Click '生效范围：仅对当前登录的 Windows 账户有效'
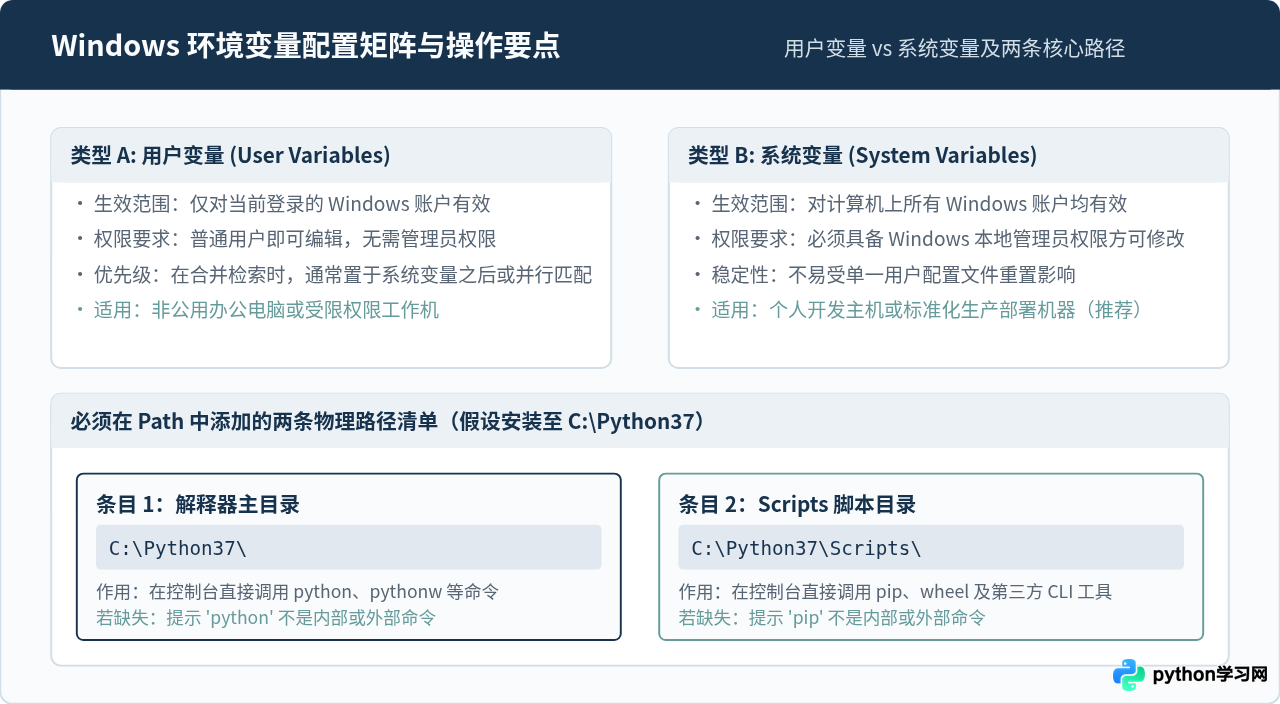Viewport: 1280px width, 704px height. tap(292, 204)
